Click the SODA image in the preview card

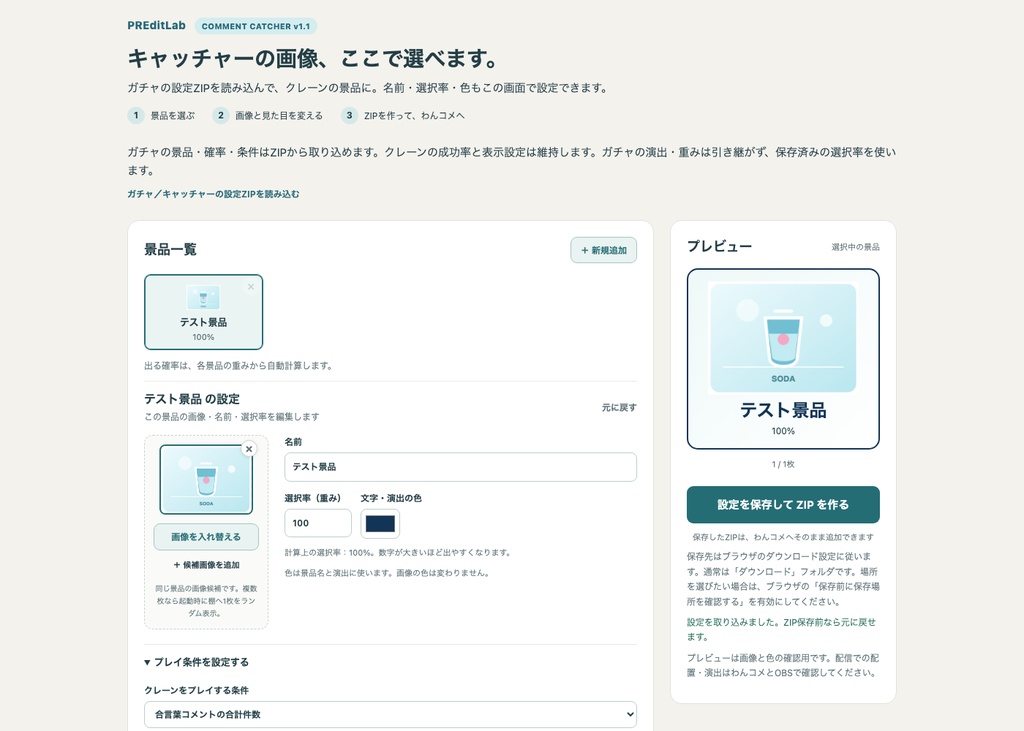tap(783, 338)
